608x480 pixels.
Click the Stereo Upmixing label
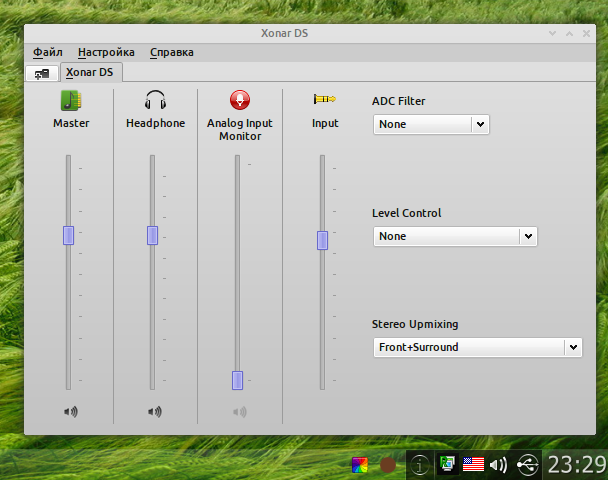click(415, 324)
